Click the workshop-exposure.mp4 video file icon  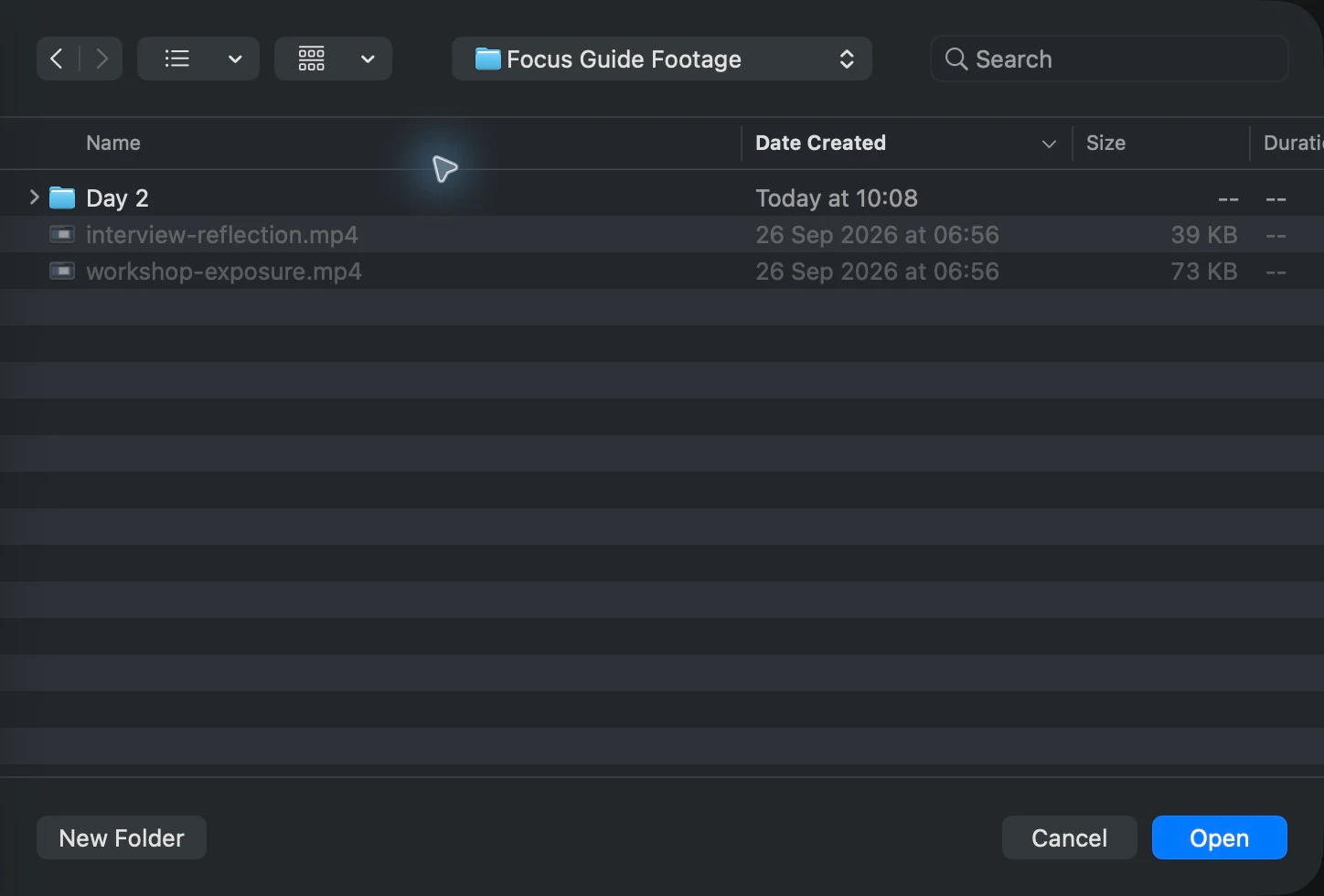point(62,272)
